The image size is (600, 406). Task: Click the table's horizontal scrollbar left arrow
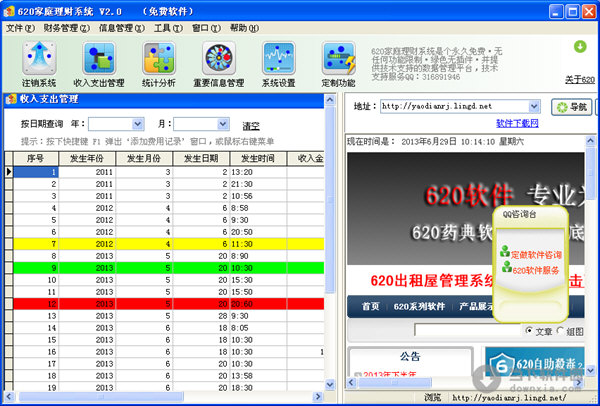tap(10, 396)
